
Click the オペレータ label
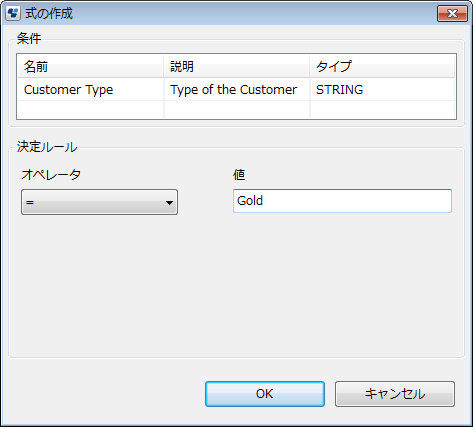[51, 174]
